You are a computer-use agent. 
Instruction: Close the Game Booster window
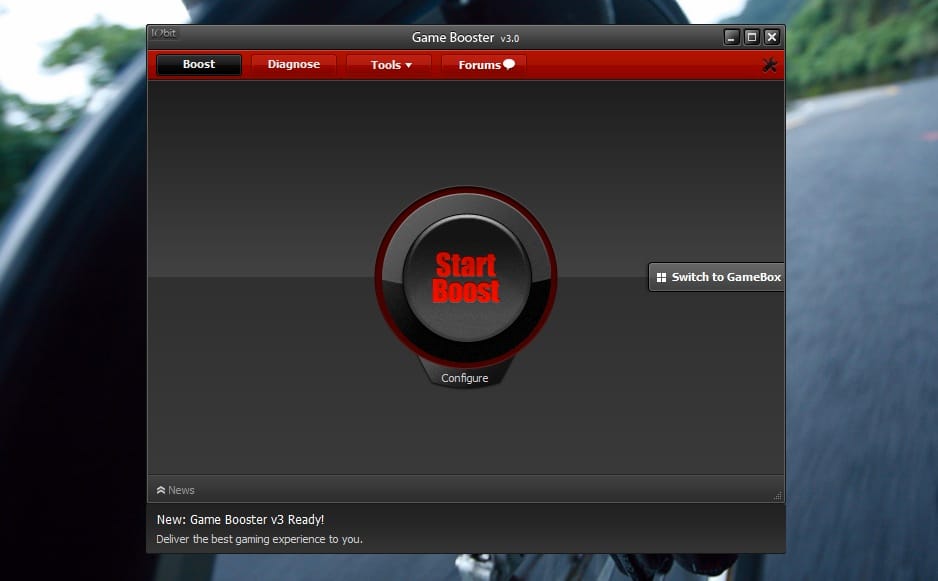[x=772, y=37]
